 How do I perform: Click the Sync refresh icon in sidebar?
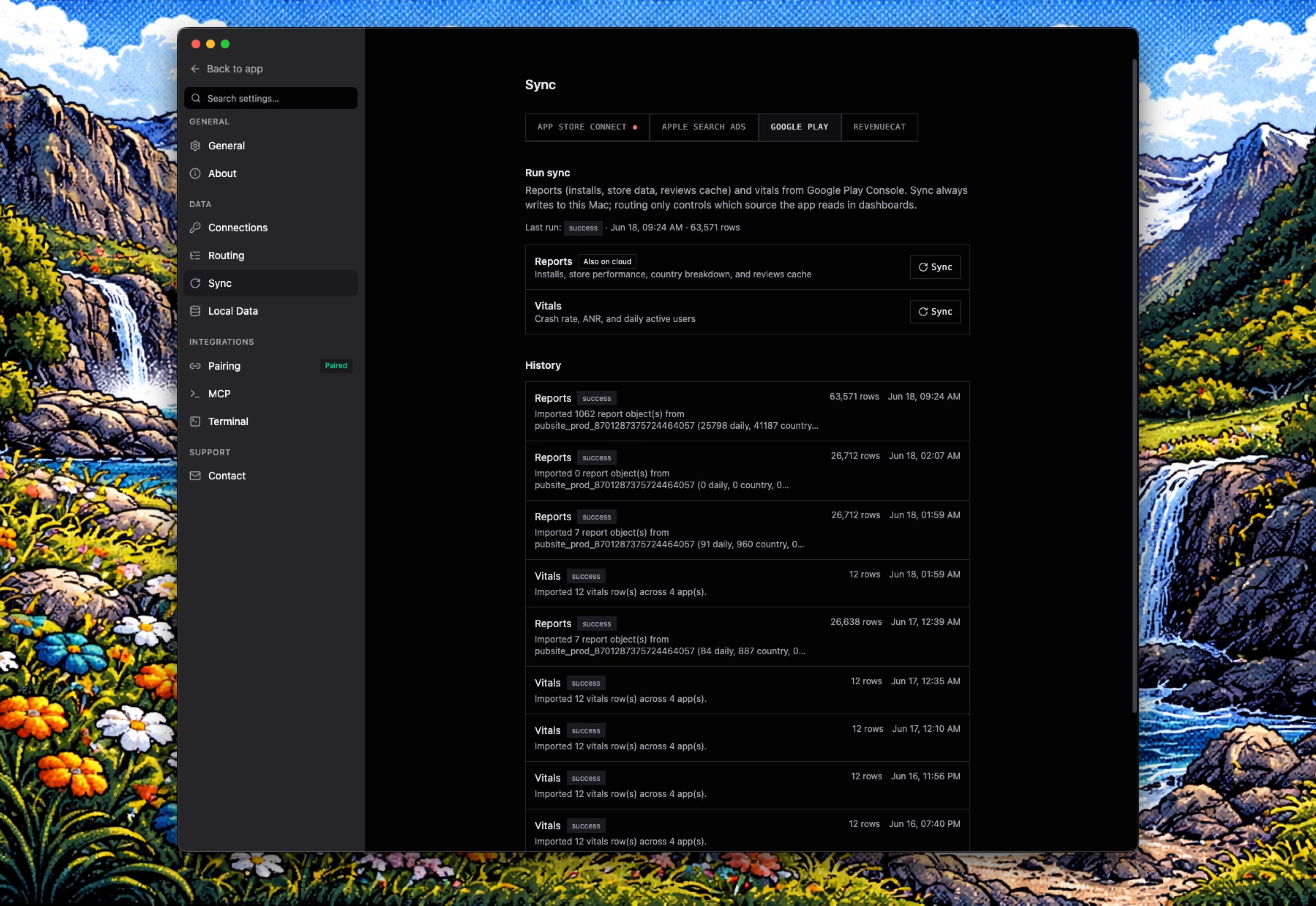pyautogui.click(x=195, y=282)
